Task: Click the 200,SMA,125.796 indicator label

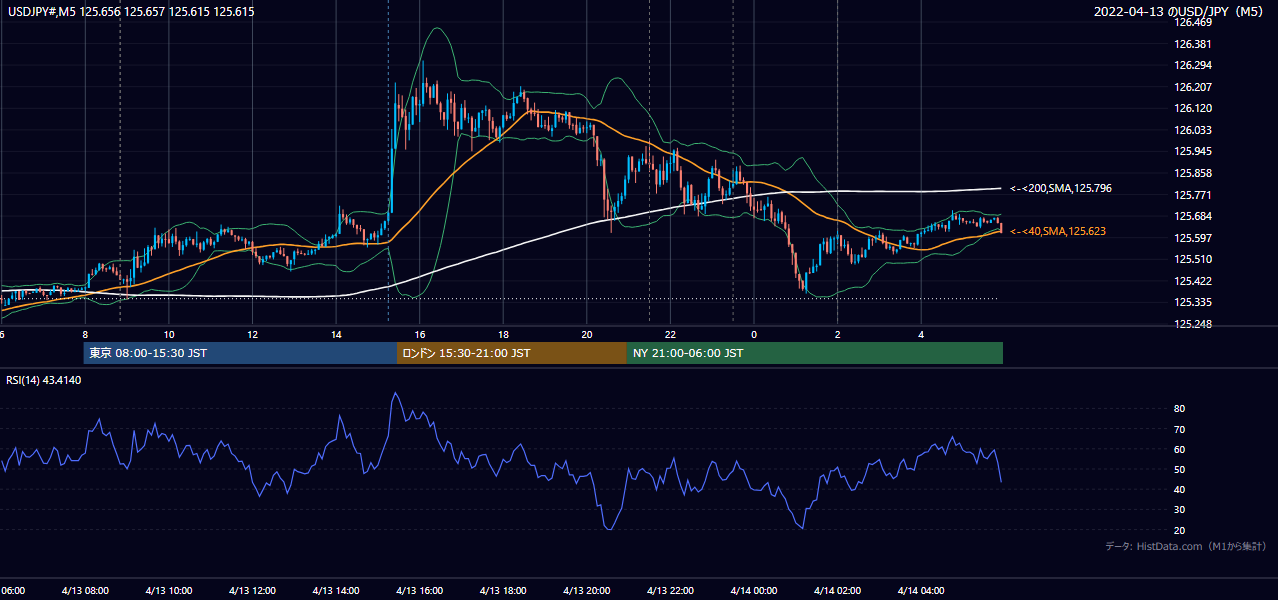Action: click(1061, 188)
